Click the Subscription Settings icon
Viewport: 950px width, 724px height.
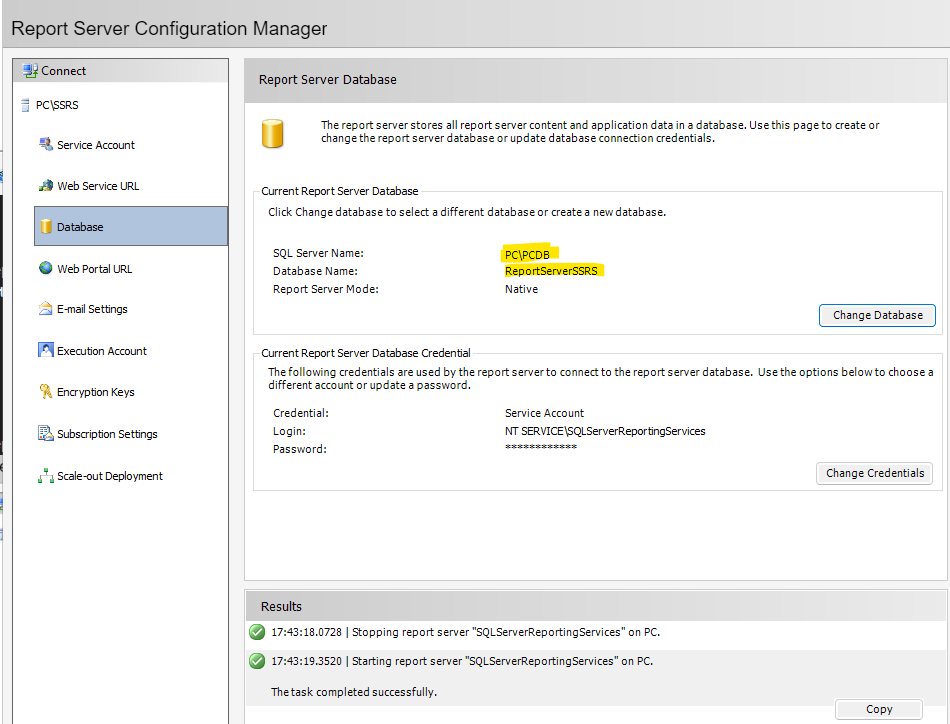tap(45, 433)
